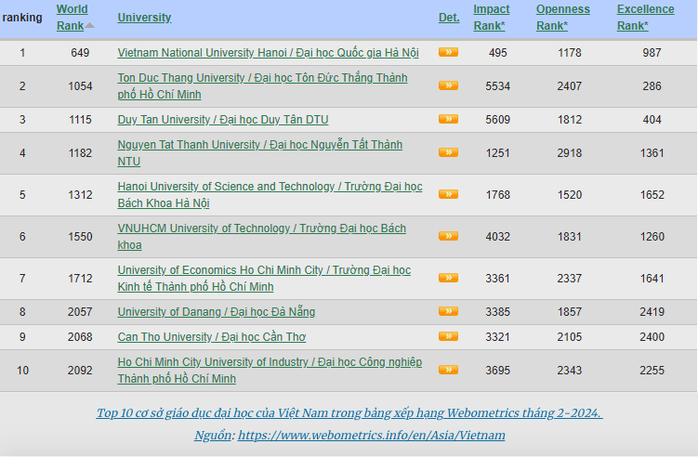Open the Top 10 Webometrics caption link
This screenshot has height=457, width=698.
pyautogui.click(x=349, y=413)
